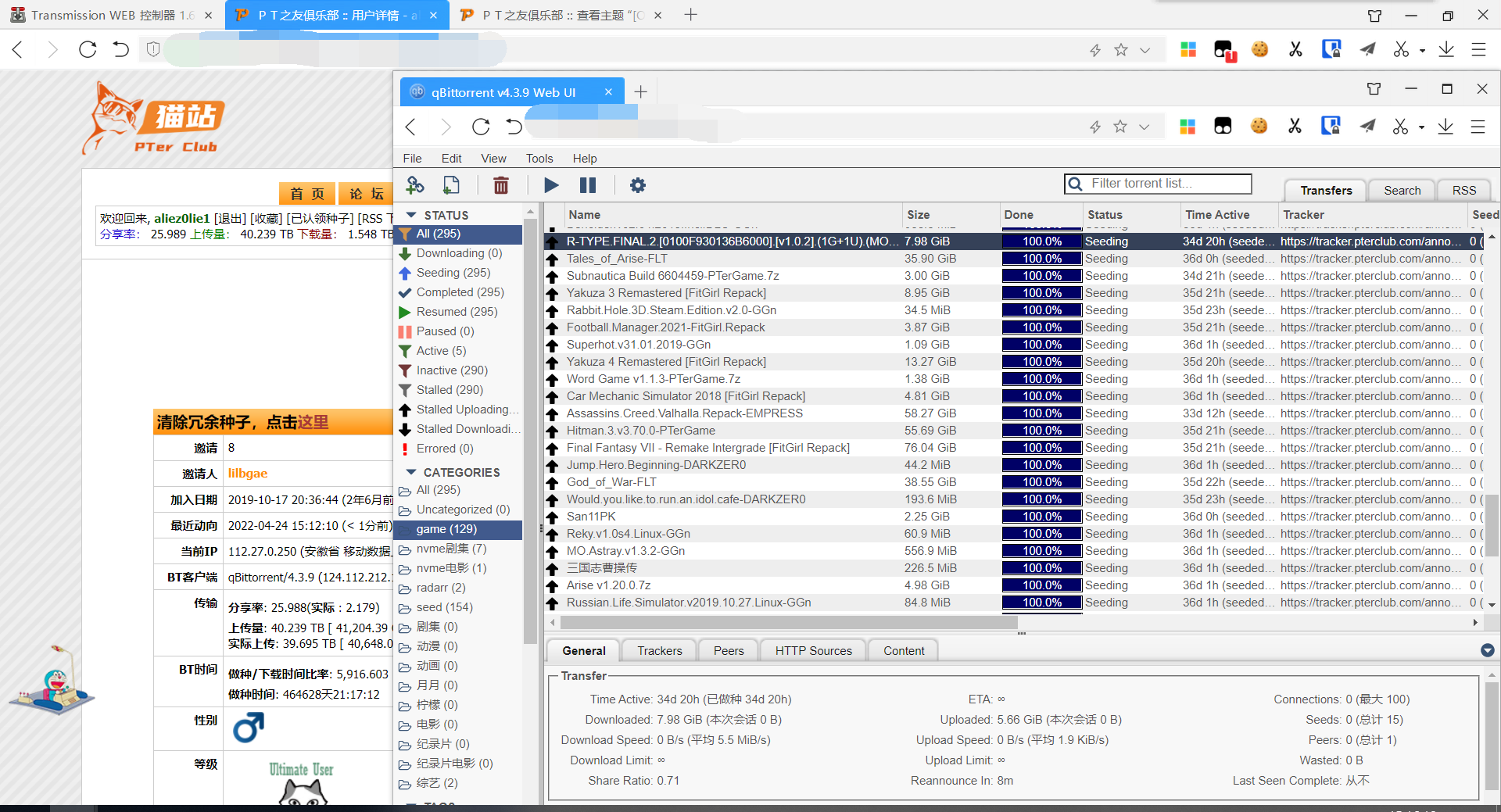Click the 这里 link to clear redundant torrents
This screenshot has width=1501, height=812.
[313, 423]
